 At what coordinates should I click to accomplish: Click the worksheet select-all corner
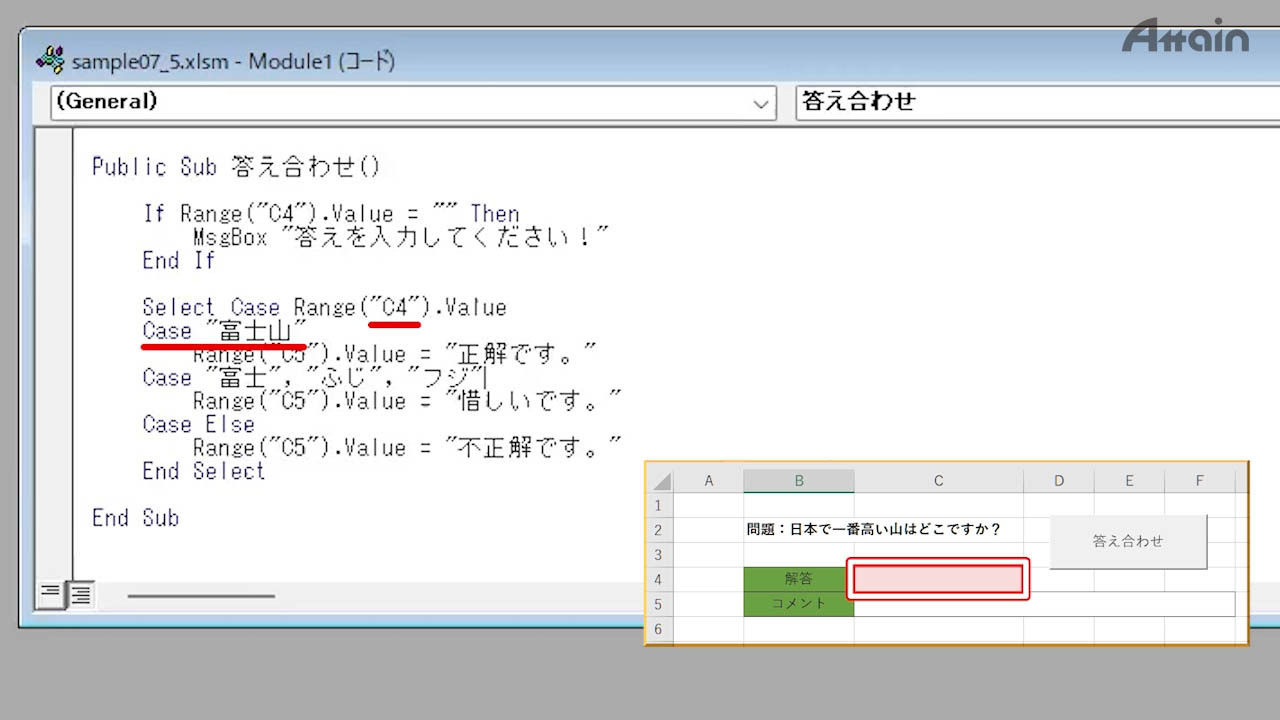[x=659, y=481]
